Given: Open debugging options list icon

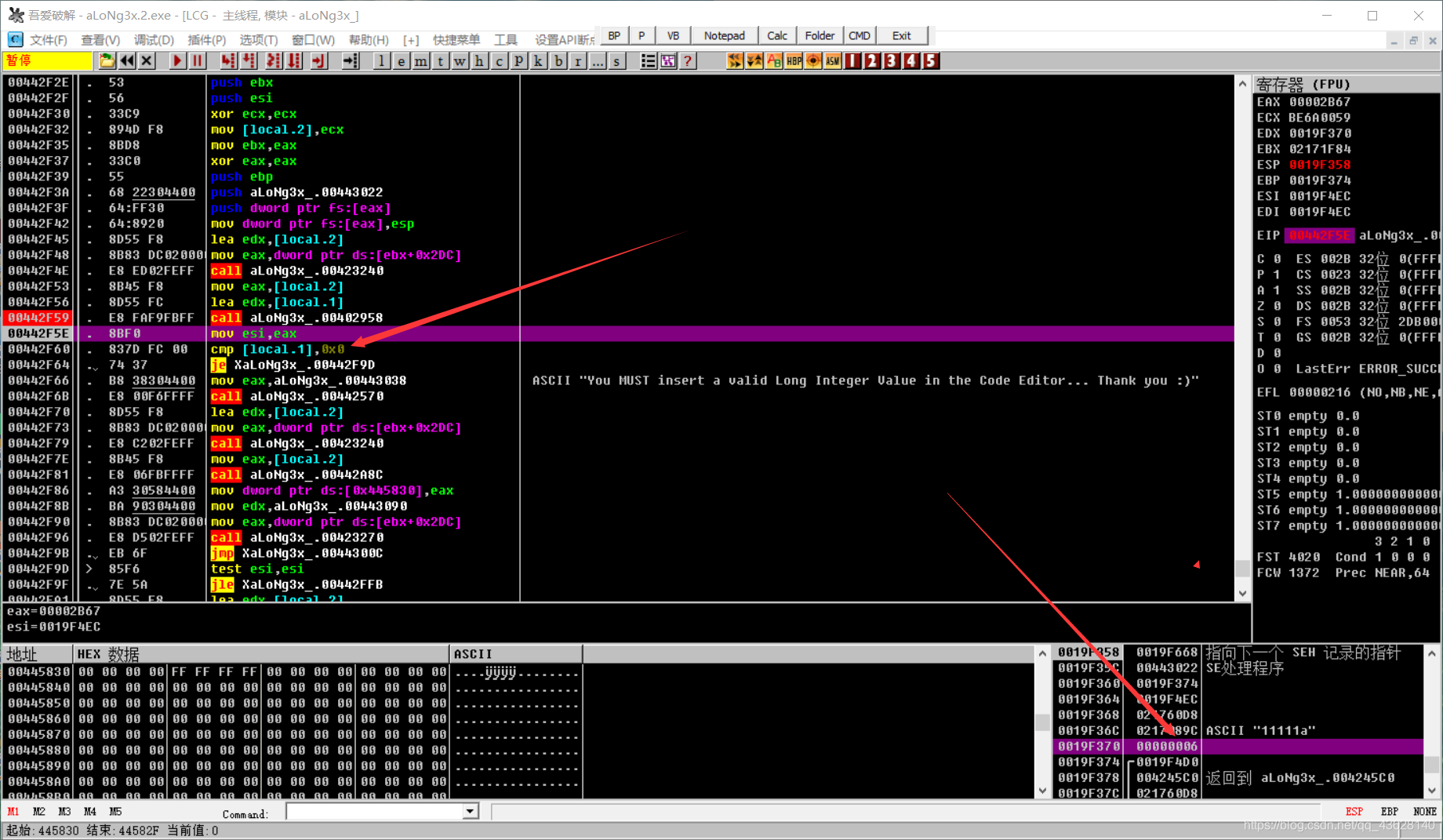Looking at the screenshot, I should tap(648, 60).
